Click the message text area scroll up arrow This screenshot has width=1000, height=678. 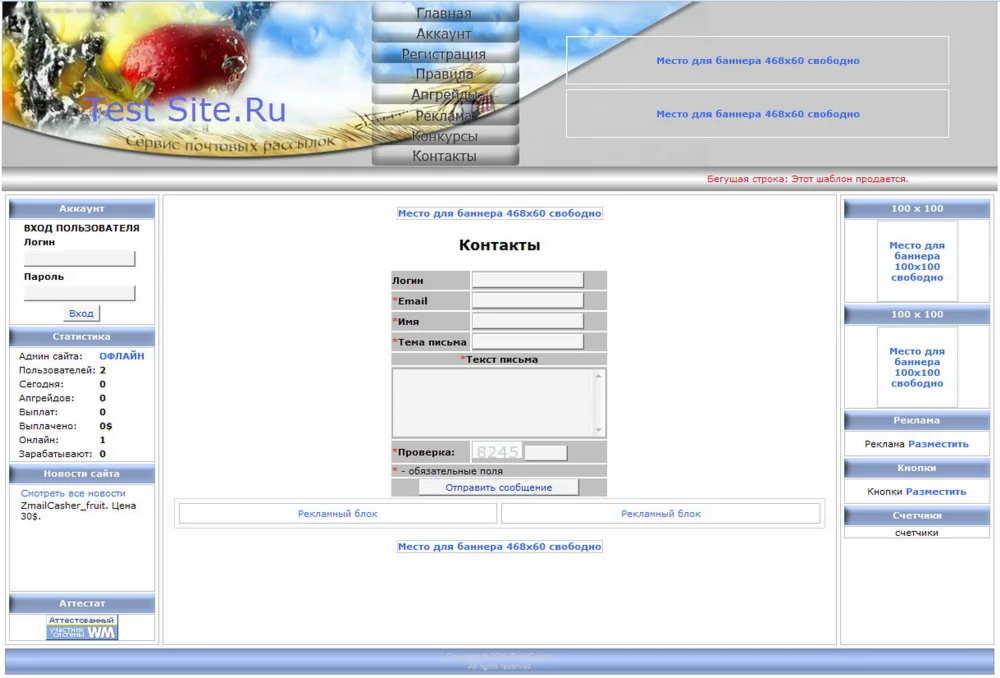point(598,376)
